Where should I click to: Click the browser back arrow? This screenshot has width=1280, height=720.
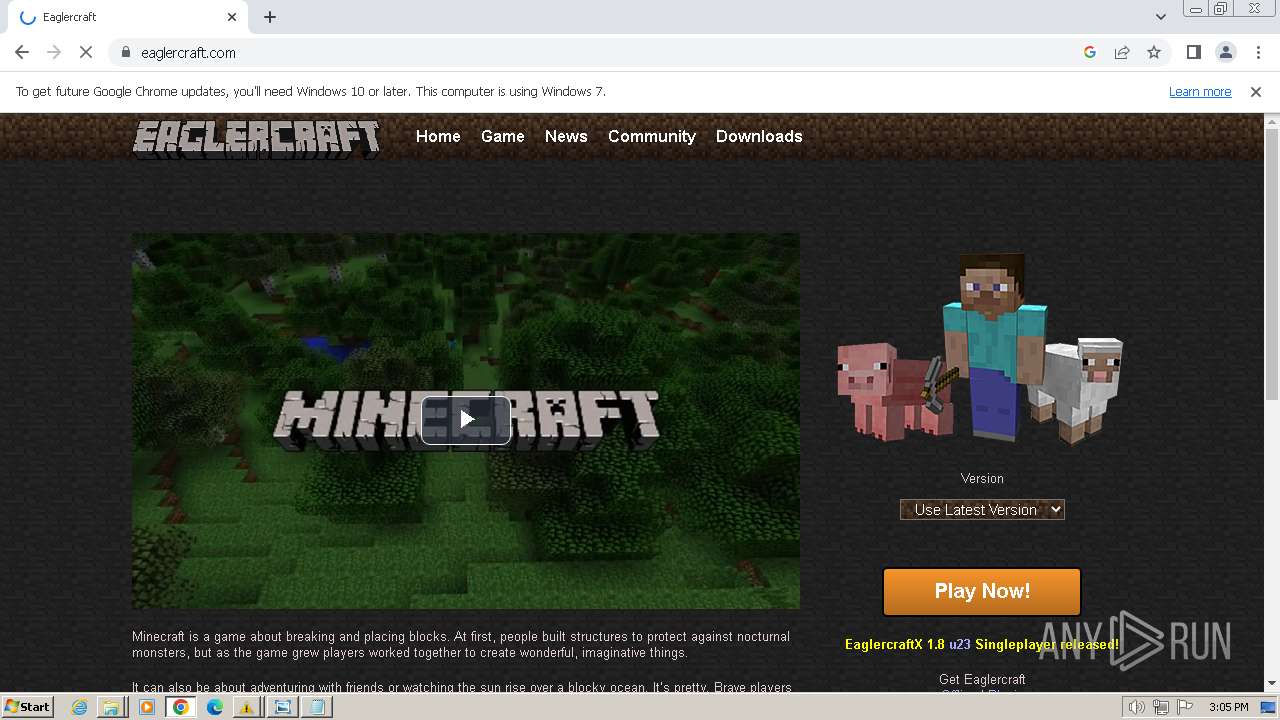click(x=22, y=52)
